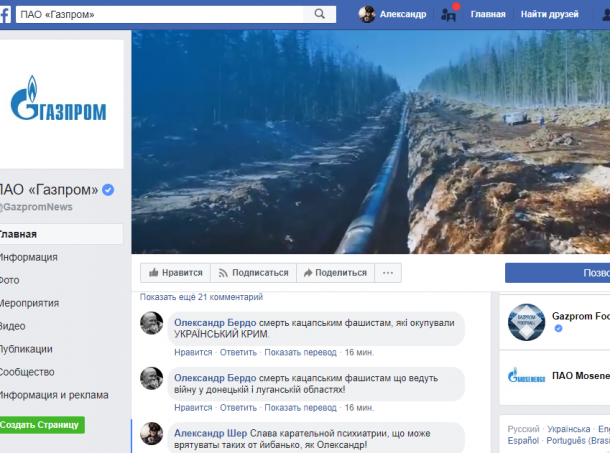
Task: Switch language to Español
Action: click(523, 441)
